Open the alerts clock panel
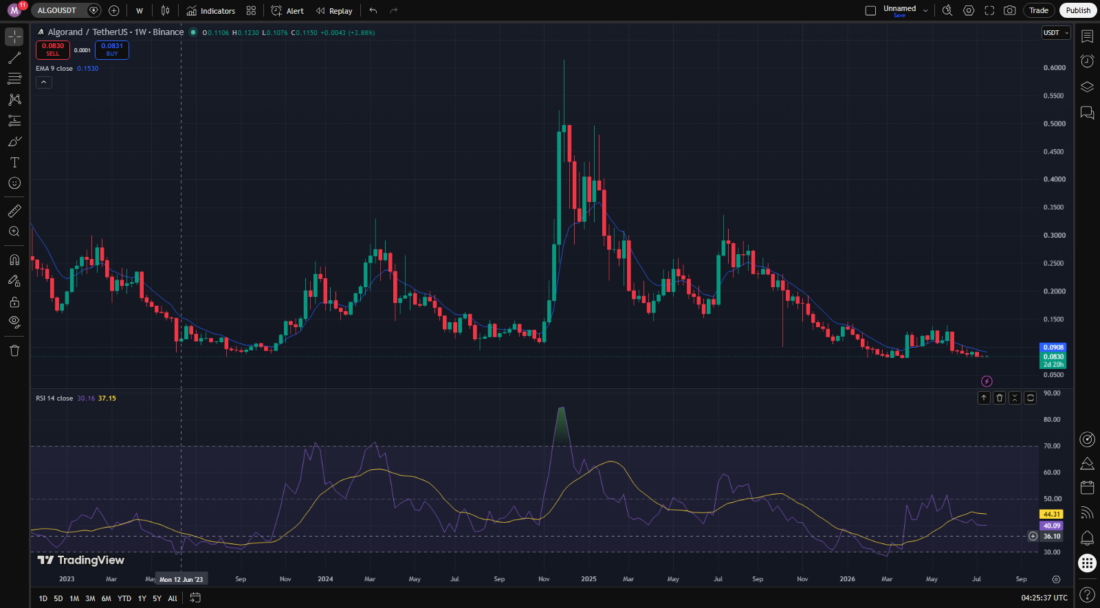 coord(1087,62)
